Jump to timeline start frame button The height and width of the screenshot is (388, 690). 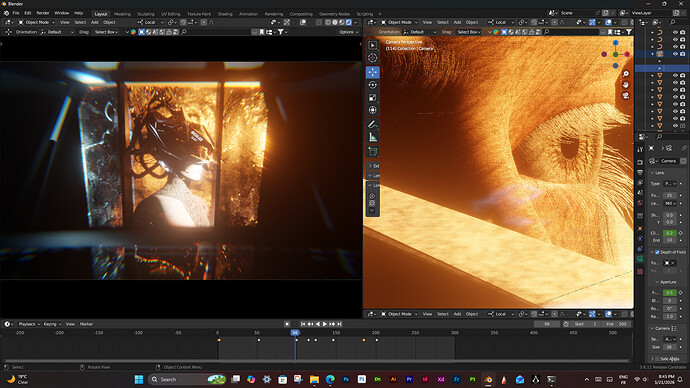[x=303, y=324]
